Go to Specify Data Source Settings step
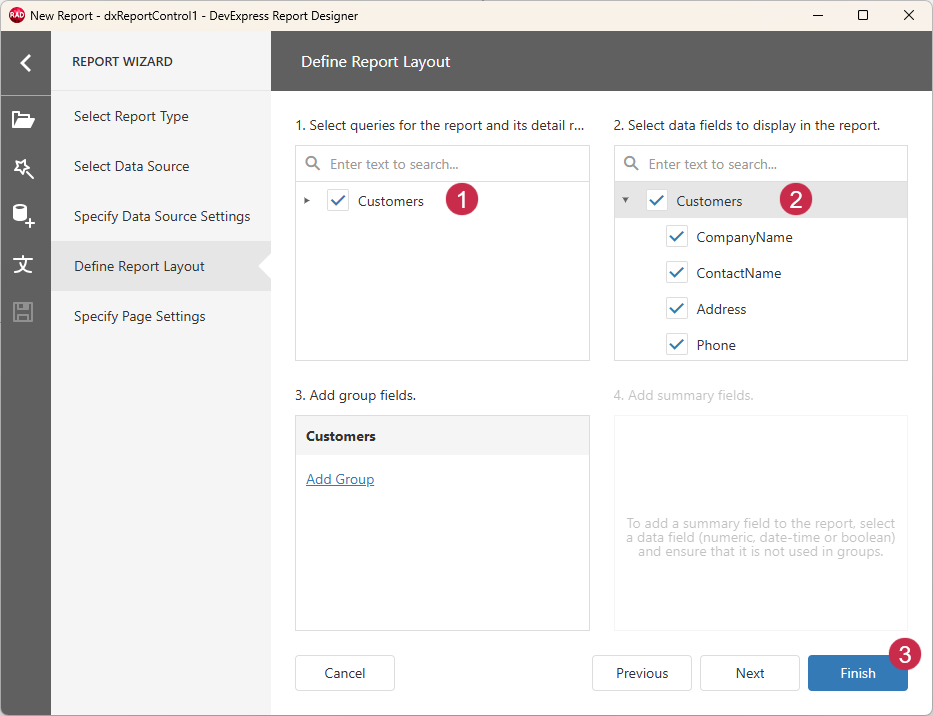 (161, 216)
